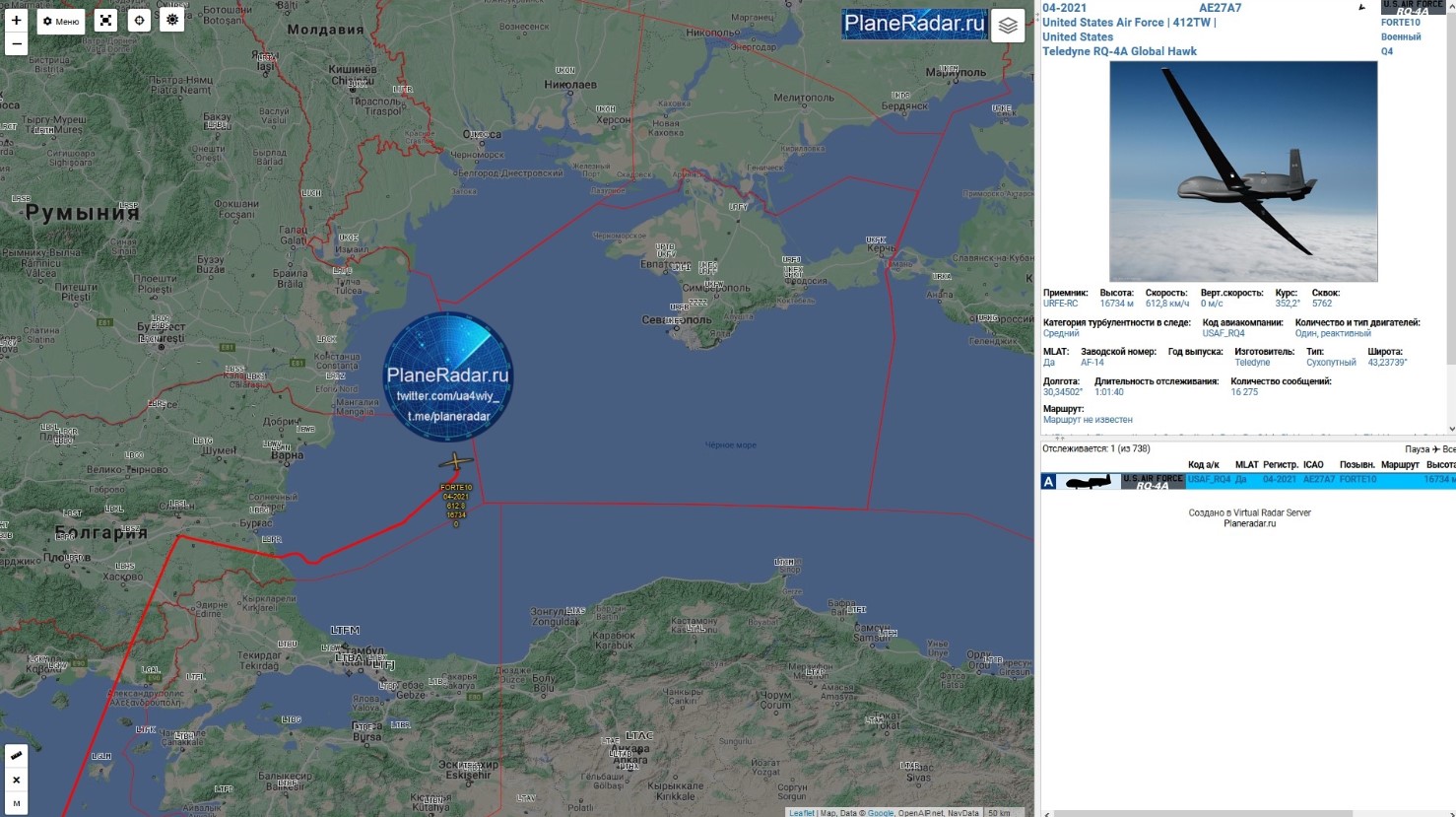Click the USAF_RQ4 airline code in details
This screenshot has width=1456, height=817.
[1223, 333]
